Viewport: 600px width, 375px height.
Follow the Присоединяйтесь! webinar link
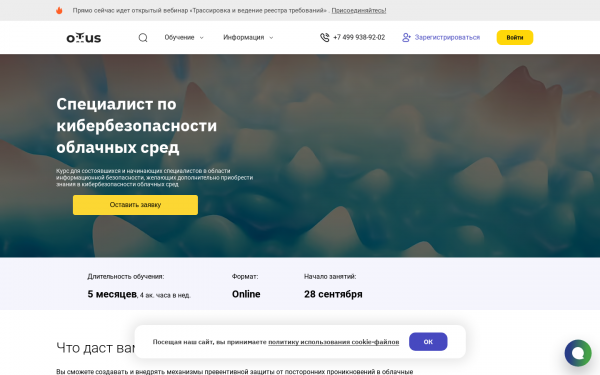tap(359, 11)
